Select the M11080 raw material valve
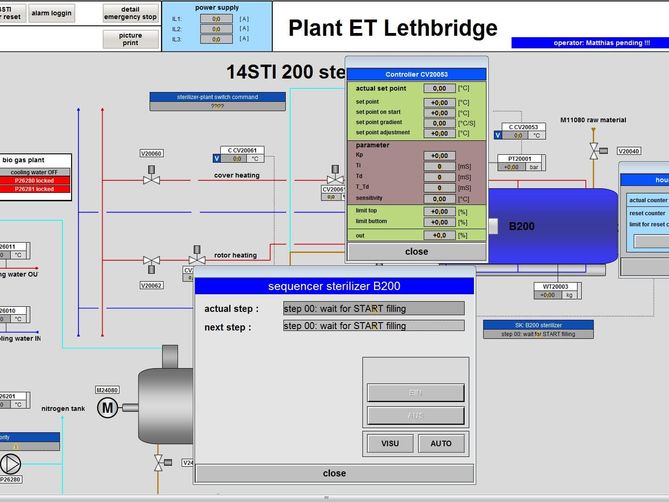 tap(594, 150)
